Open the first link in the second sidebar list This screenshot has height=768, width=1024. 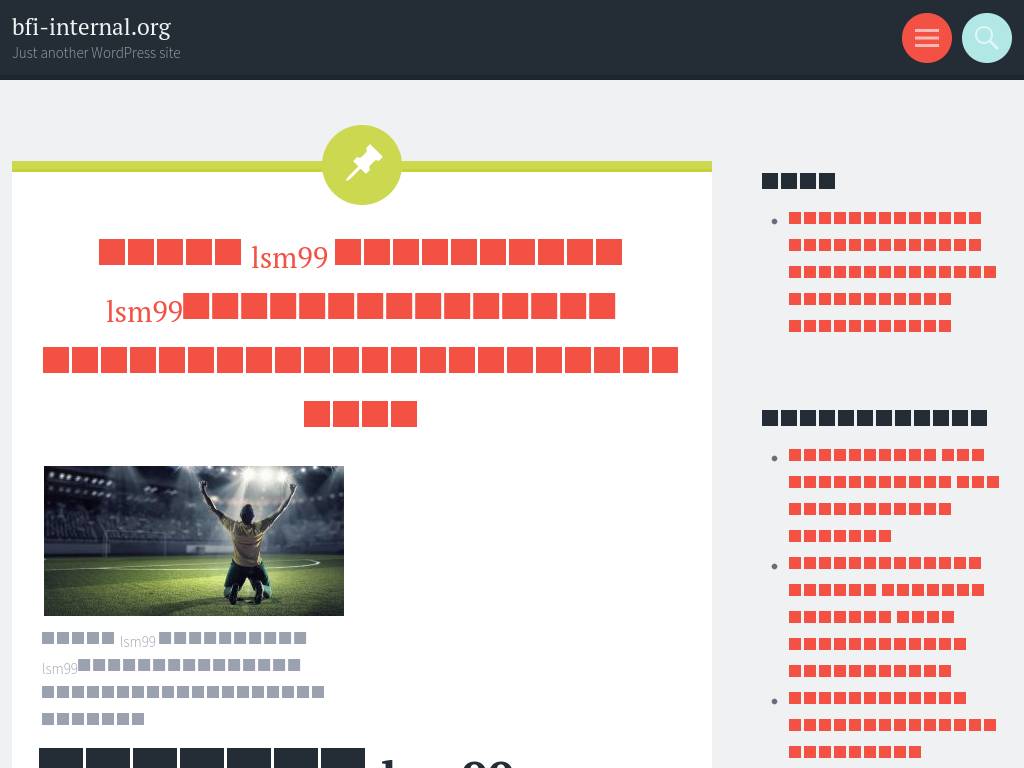(893, 495)
